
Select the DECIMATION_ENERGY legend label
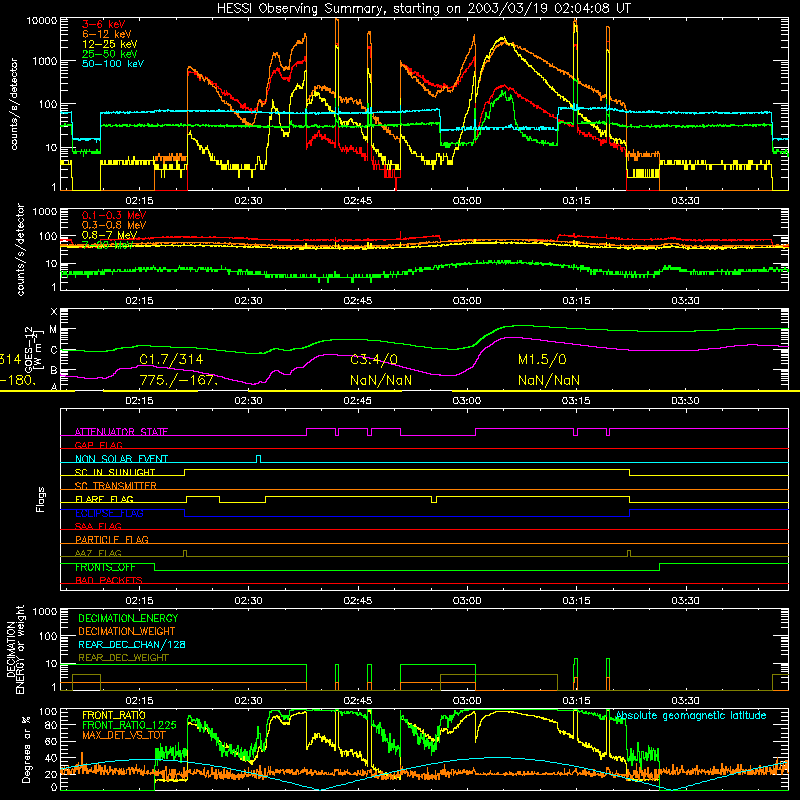(128, 618)
